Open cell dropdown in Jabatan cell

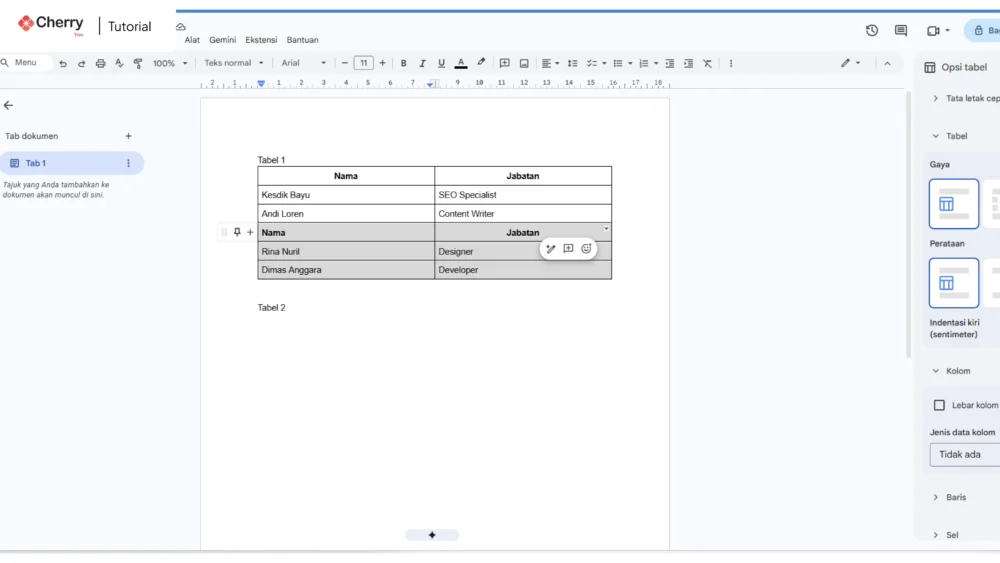606,228
